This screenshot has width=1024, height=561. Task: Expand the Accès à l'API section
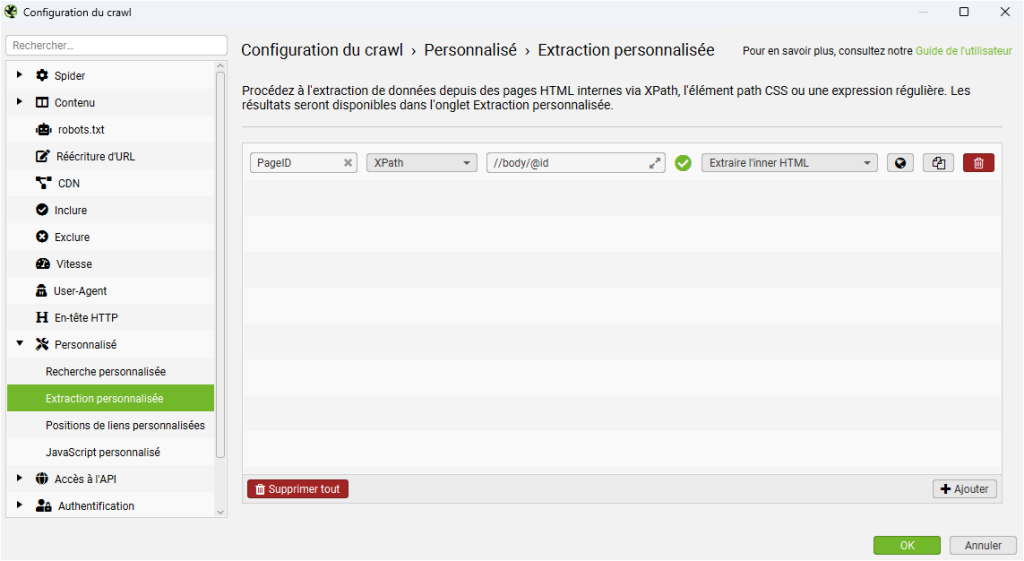pyautogui.click(x=19, y=479)
